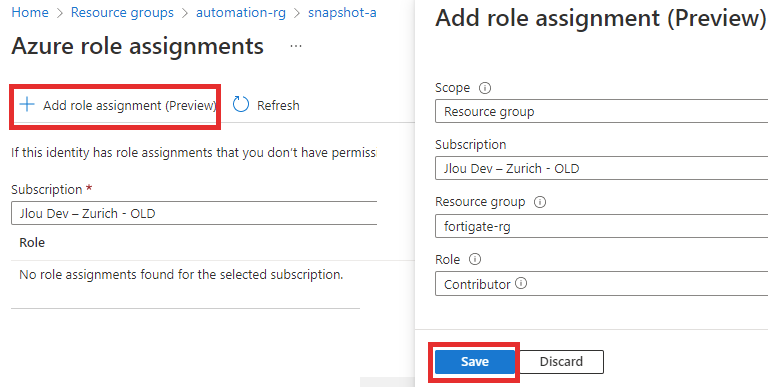Open the ellipsis menu beside Azure role assignments
This screenshot has width=768, height=387.
coord(296,46)
